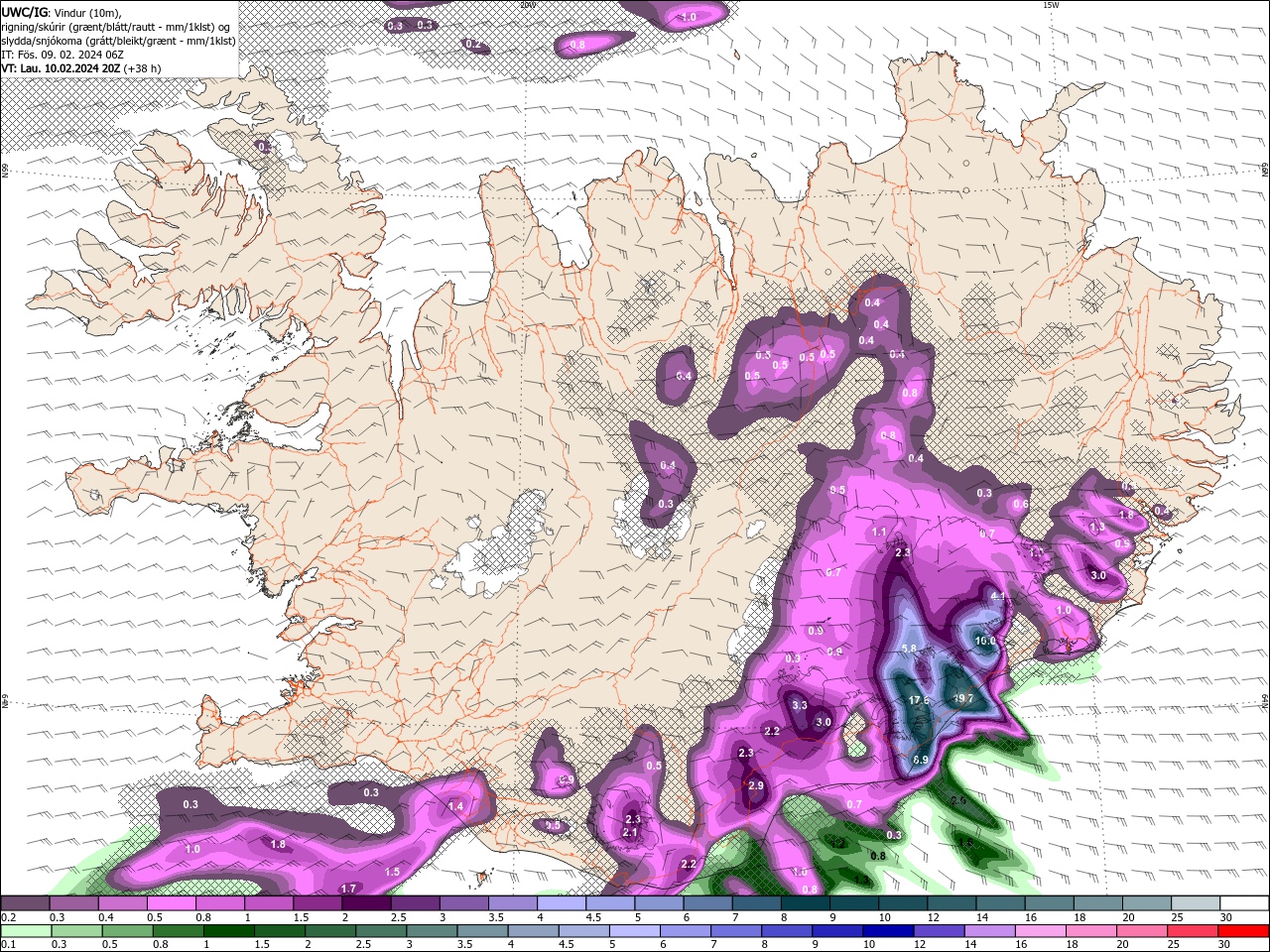The image size is (1270, 952).
Task: Click the 1.7 value label on the map
Action: (x=348, y=889)
